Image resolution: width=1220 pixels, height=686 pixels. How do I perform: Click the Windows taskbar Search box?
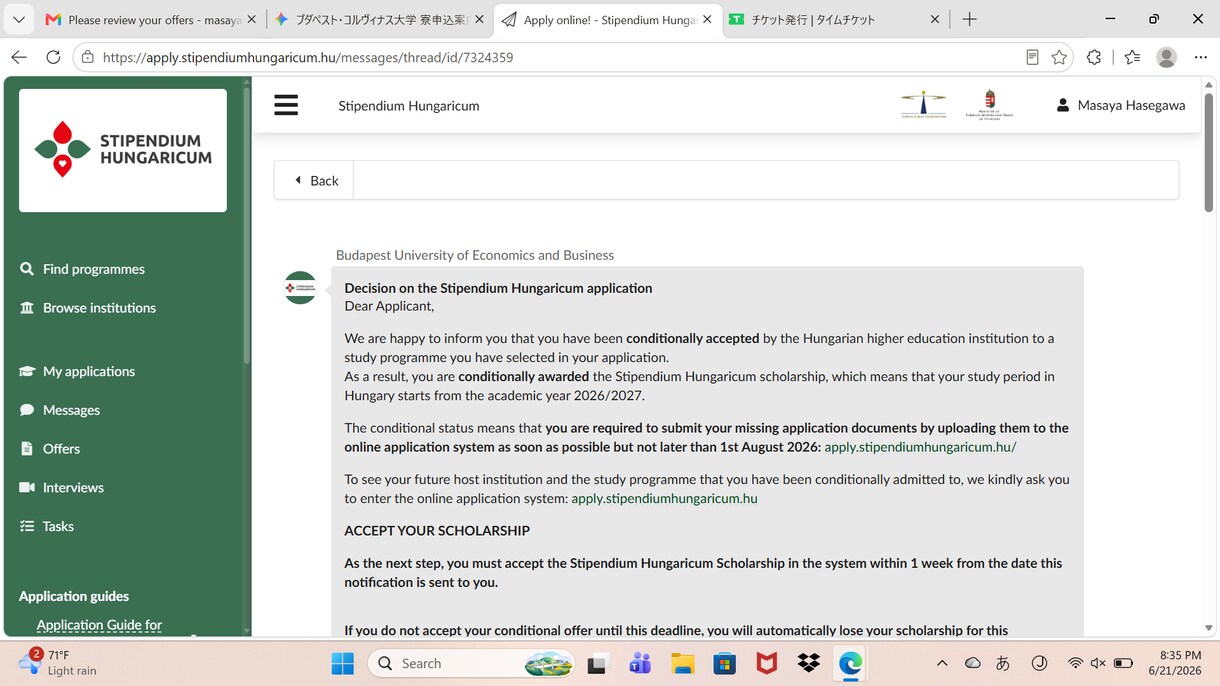pos(471,663)
